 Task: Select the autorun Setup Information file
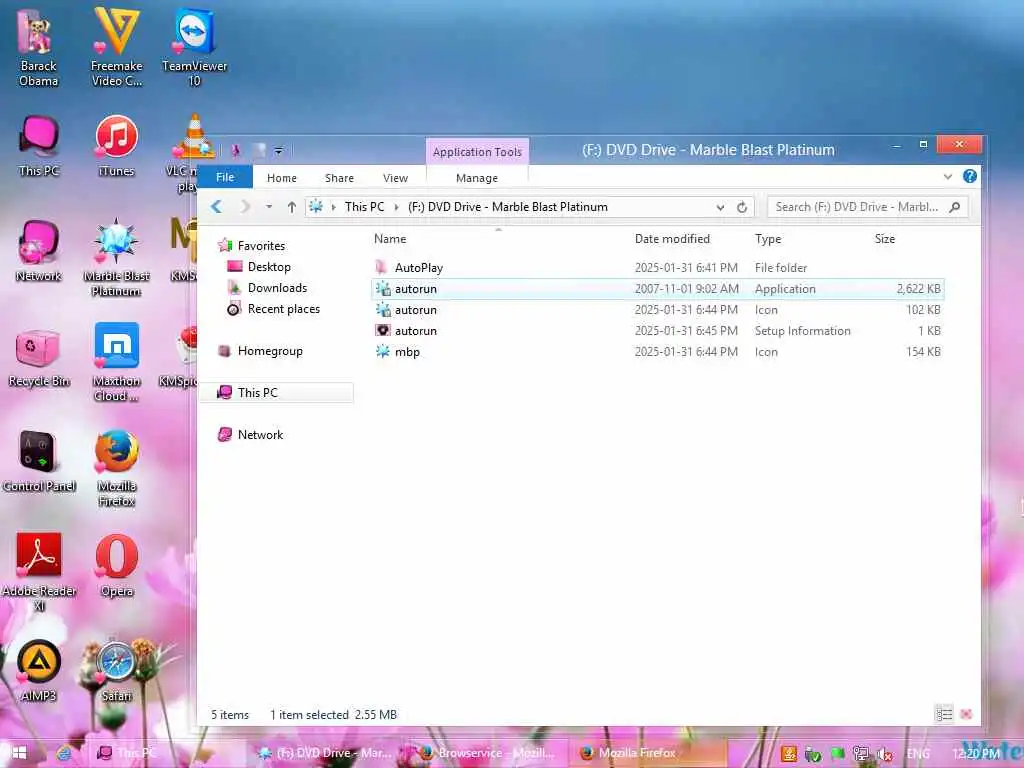(658, 330)
